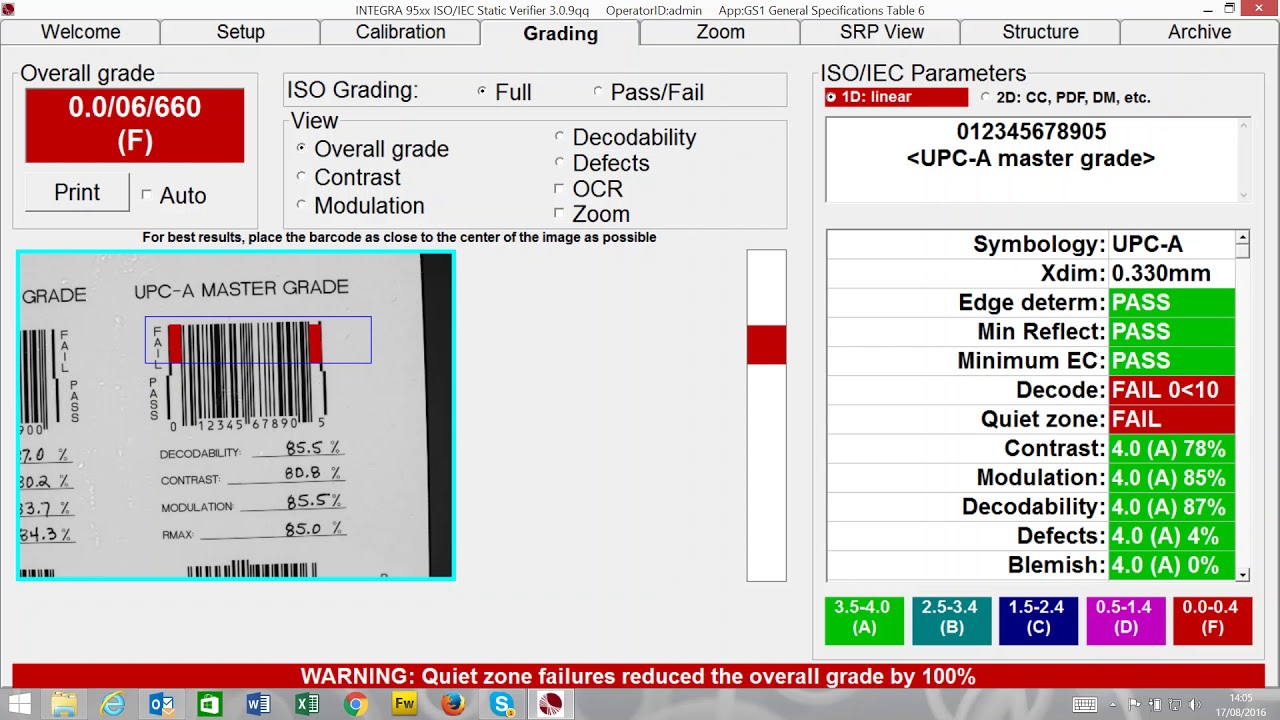
Task: Click the quiet zone warning banner
Action: [638, 676]
